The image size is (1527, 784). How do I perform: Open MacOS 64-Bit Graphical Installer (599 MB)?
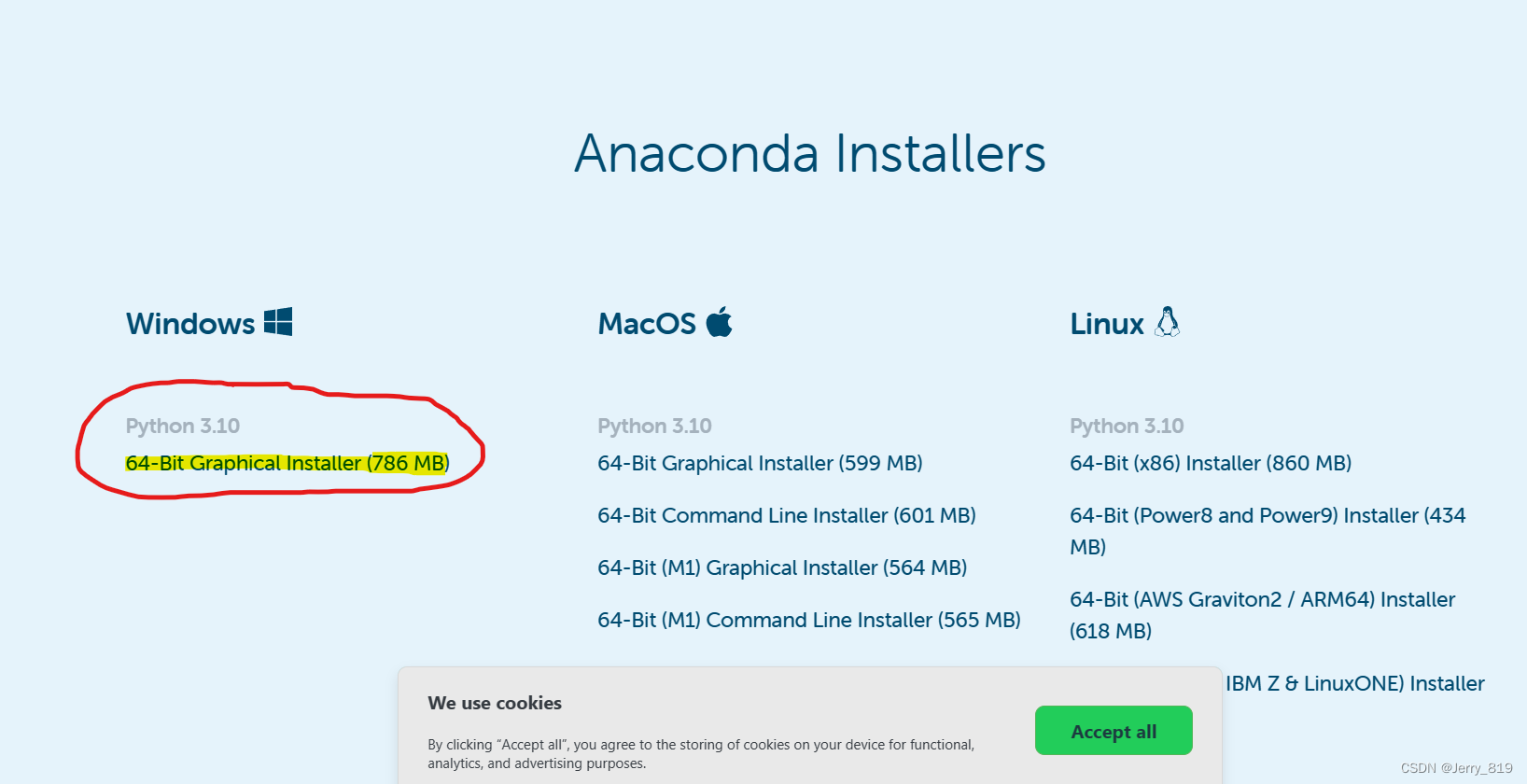(x=760, y=464)
